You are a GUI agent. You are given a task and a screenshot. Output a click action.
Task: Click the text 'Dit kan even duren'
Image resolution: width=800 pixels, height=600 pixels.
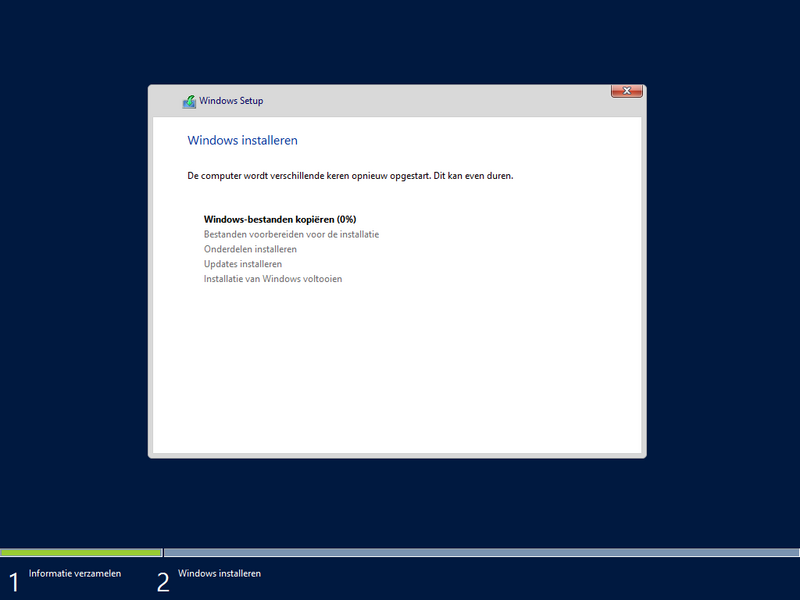pos(473,176)
